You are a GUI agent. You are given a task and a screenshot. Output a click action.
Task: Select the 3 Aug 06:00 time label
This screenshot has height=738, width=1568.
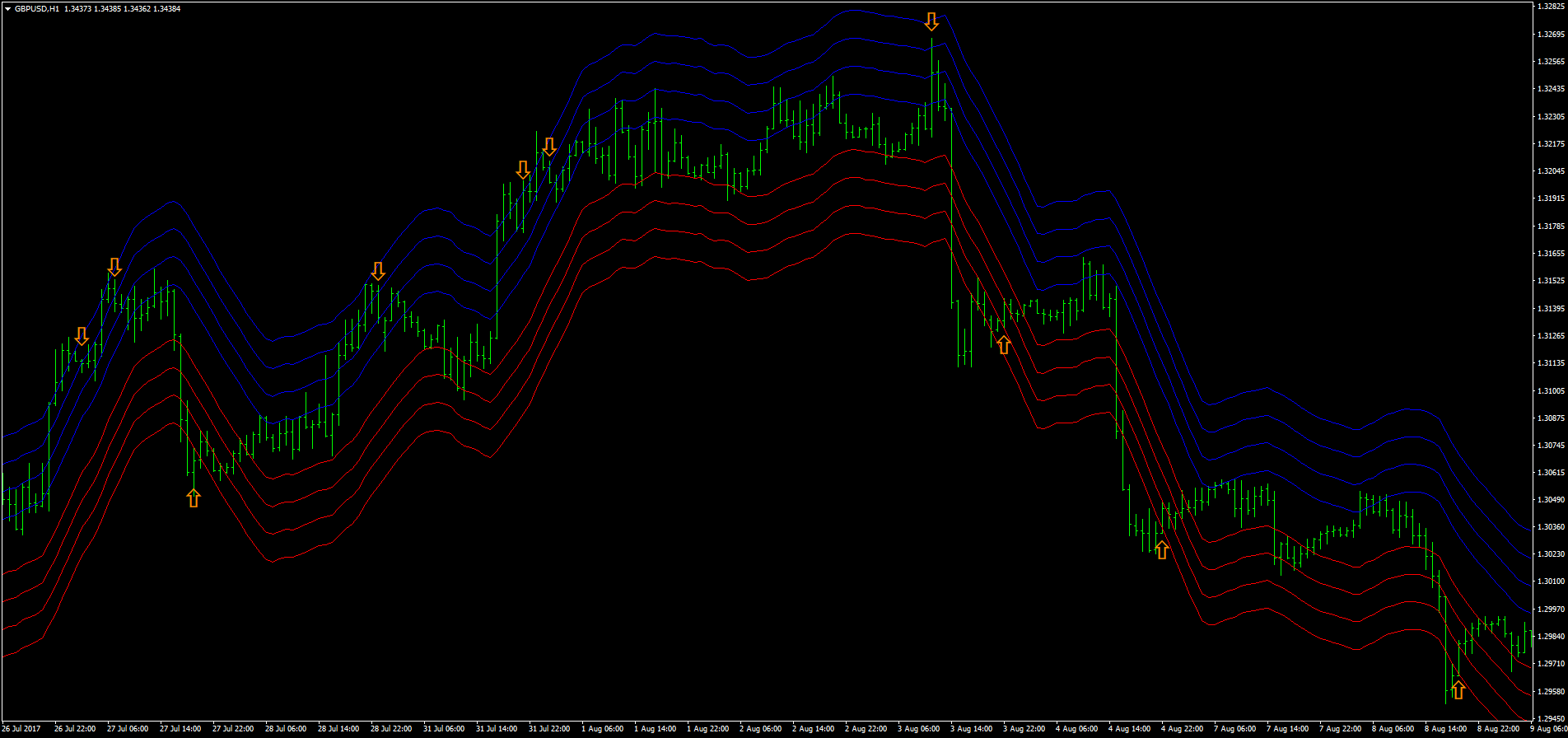pyautogui.click(x=918, y=729)
